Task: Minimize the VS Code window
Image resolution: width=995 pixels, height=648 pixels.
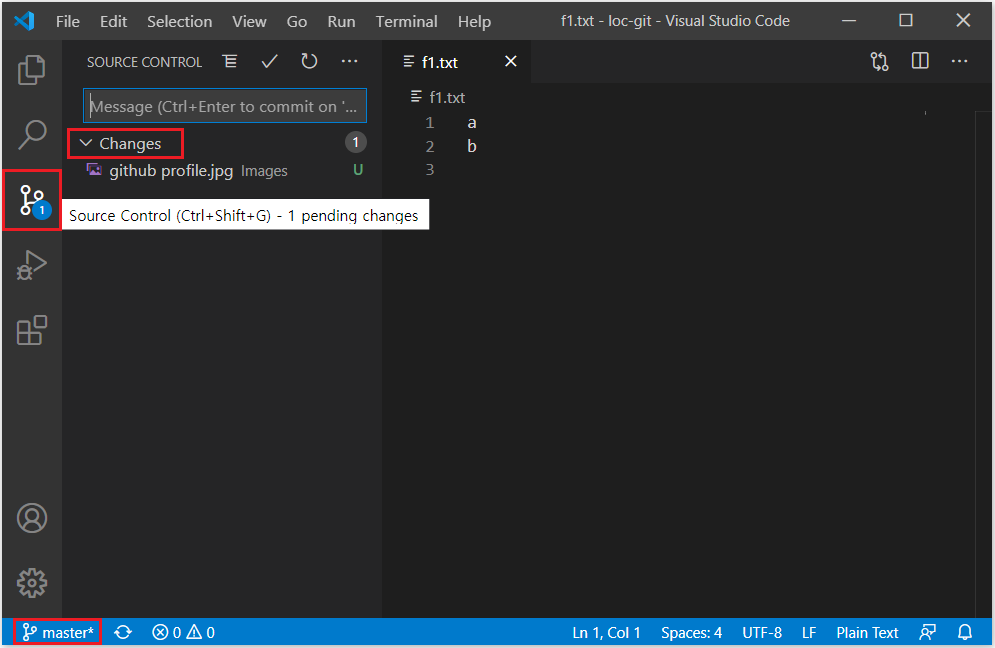Action: 848,20
